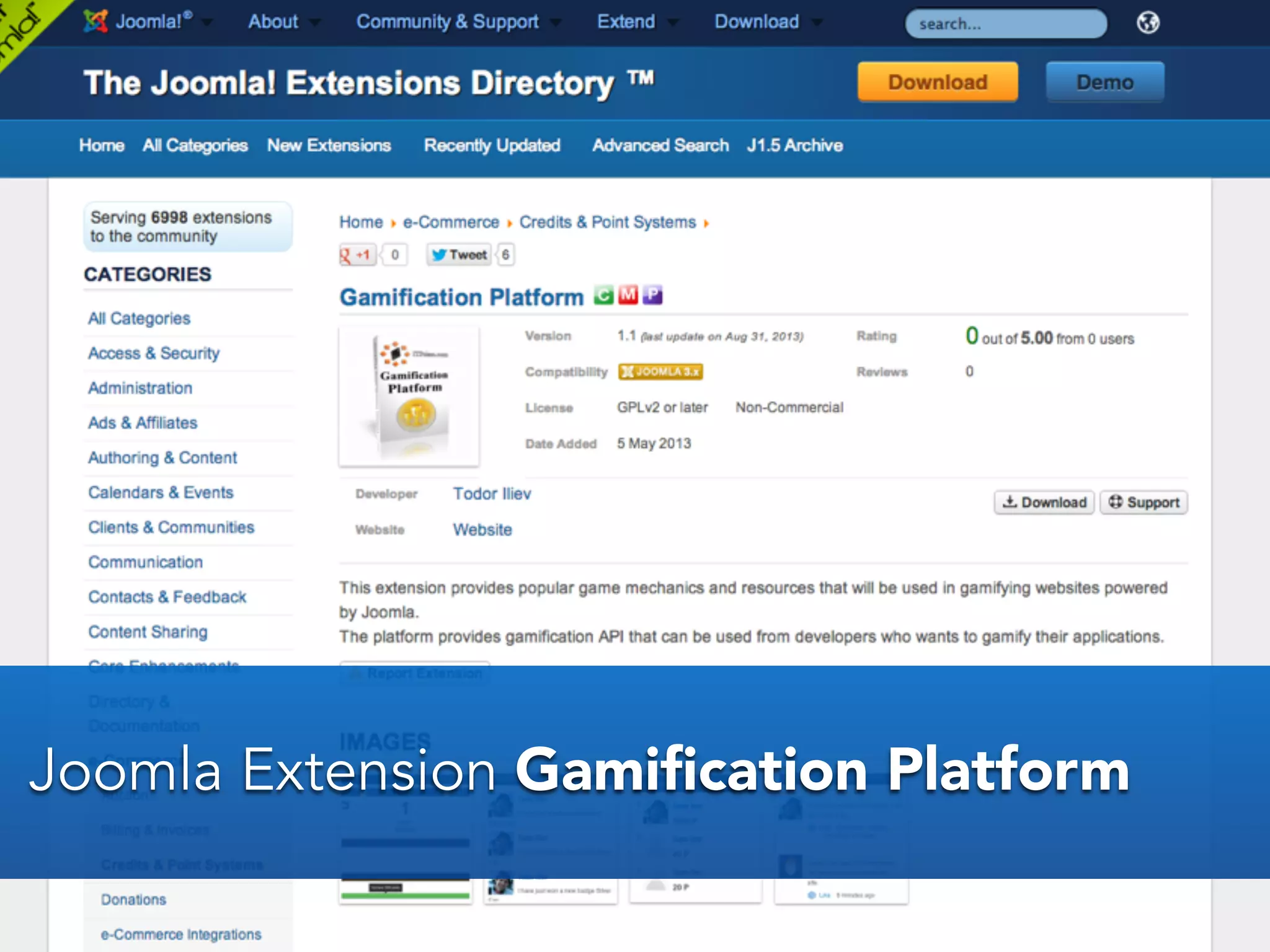Open the Extend dropdown menu
The image size is (1270, 952).
click(x=673, y=23)
